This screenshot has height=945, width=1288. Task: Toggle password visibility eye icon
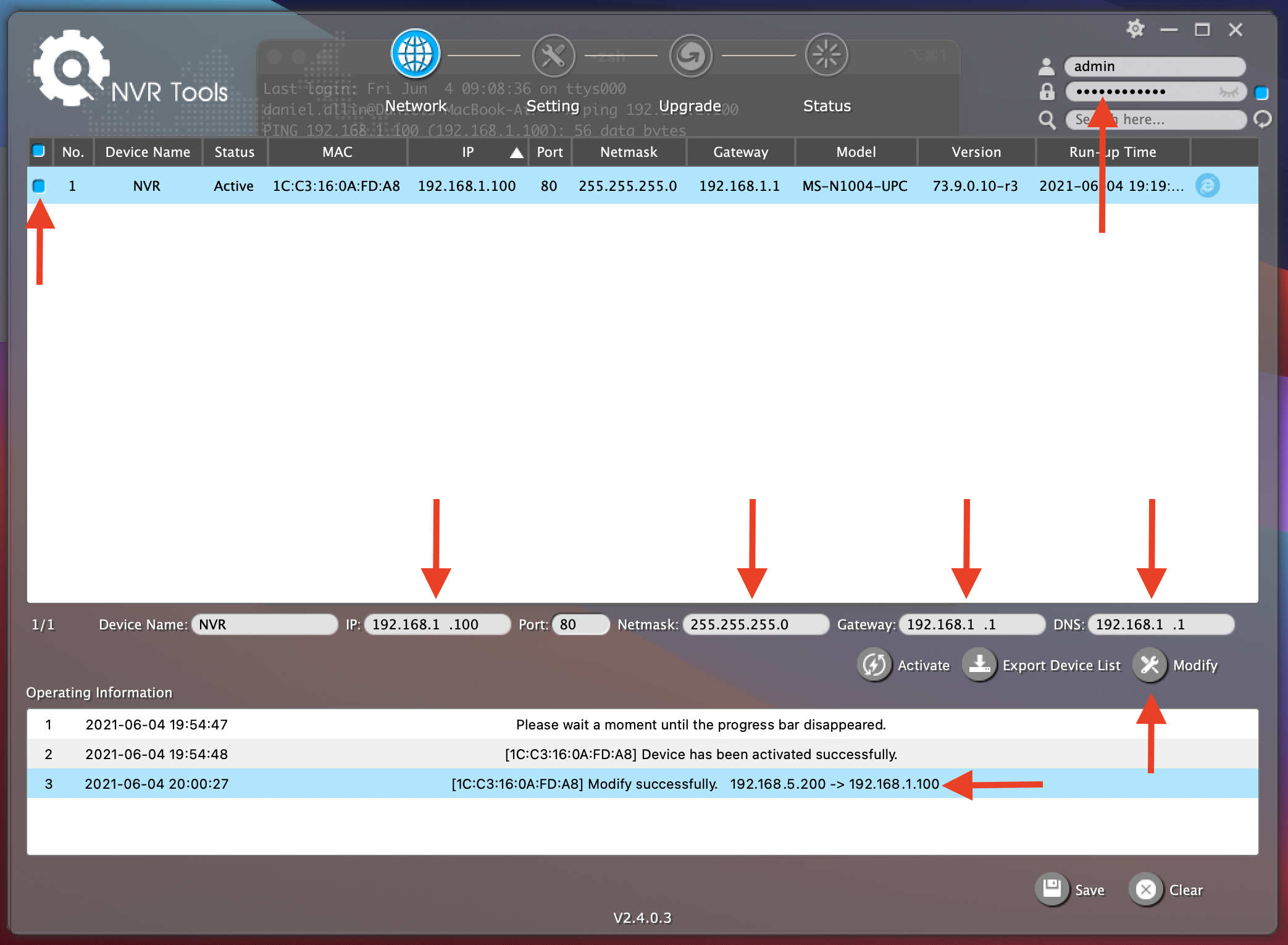point(1228,93)
